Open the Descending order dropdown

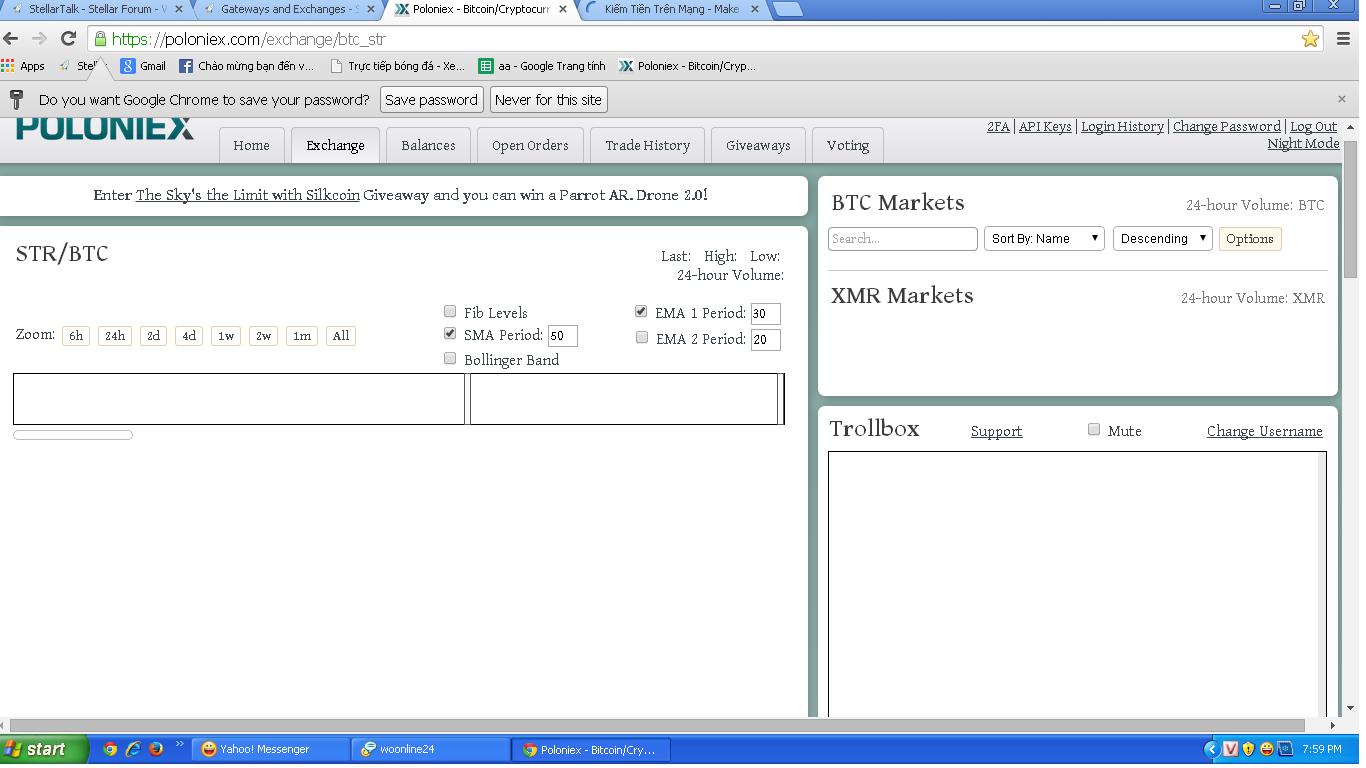click(1162, 238)
